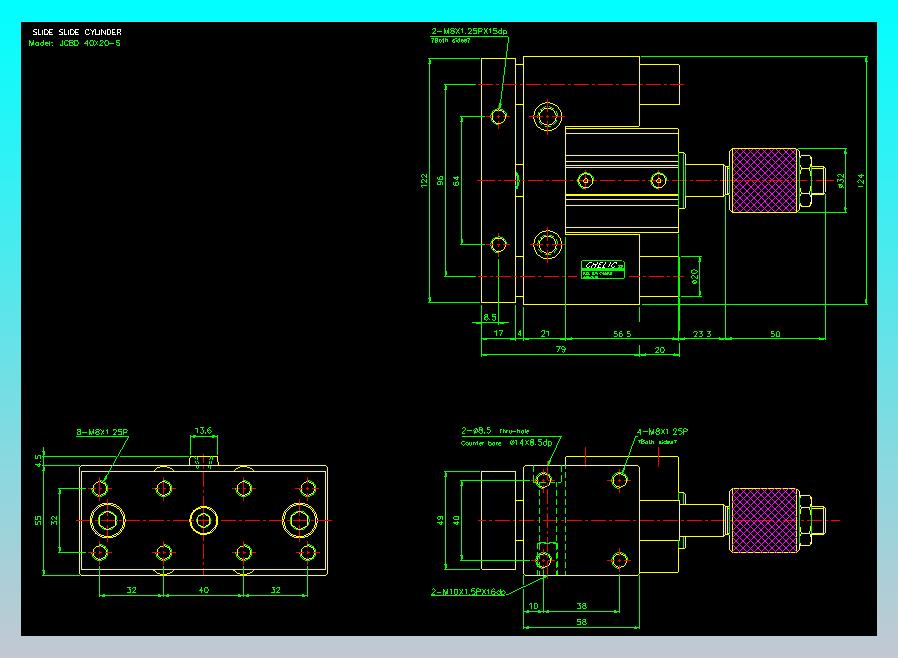Click the "ø20" diameter dimension

[x=694, y=277]
